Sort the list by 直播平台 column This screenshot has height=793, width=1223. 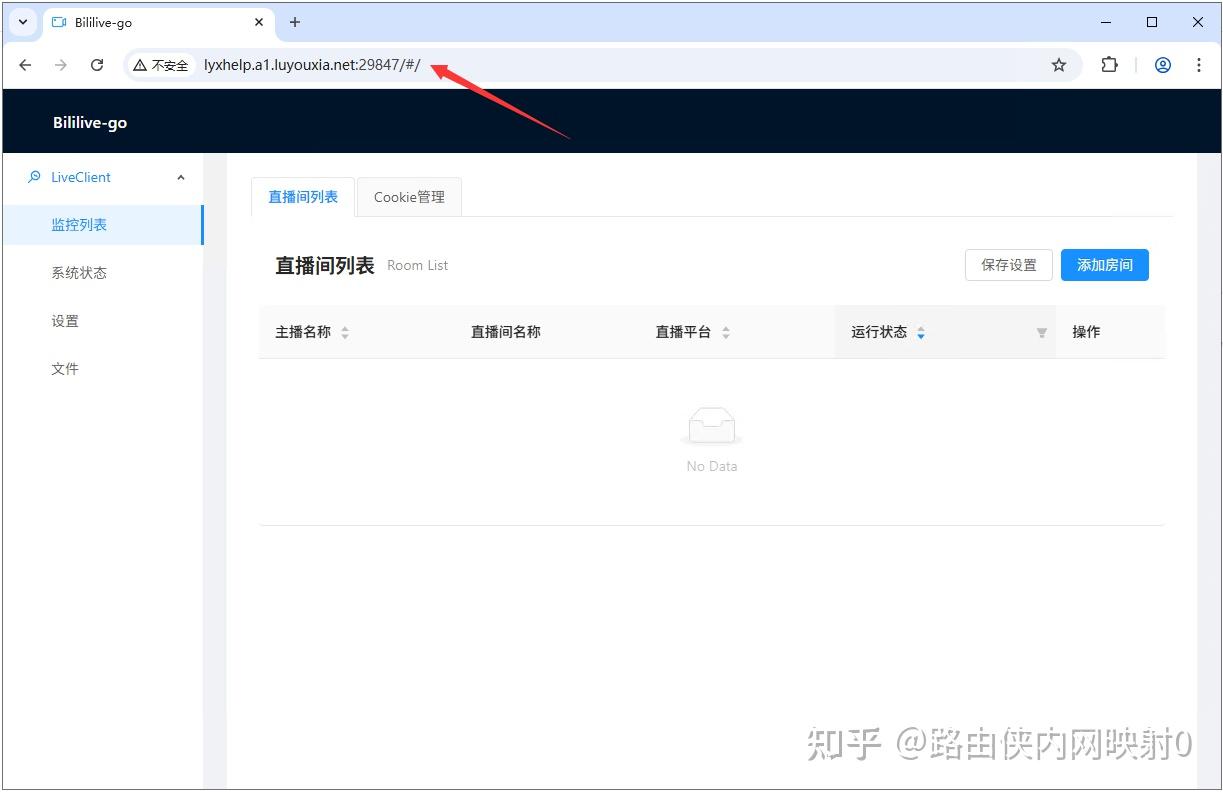pos(726,333)
